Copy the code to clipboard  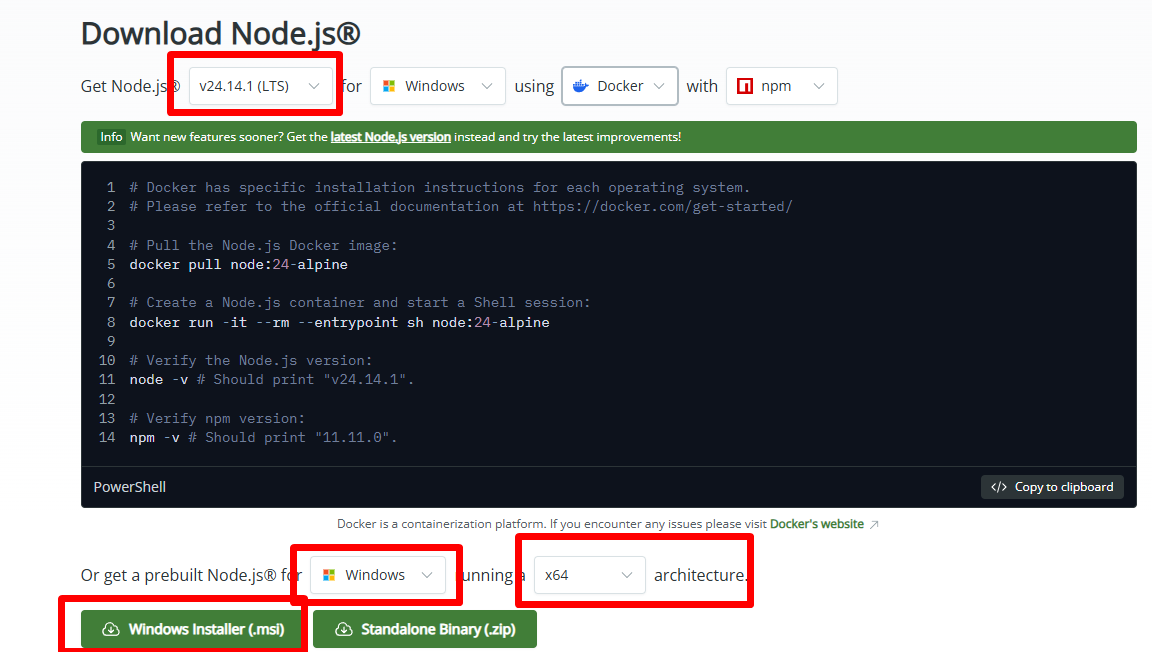point(1052,487)
